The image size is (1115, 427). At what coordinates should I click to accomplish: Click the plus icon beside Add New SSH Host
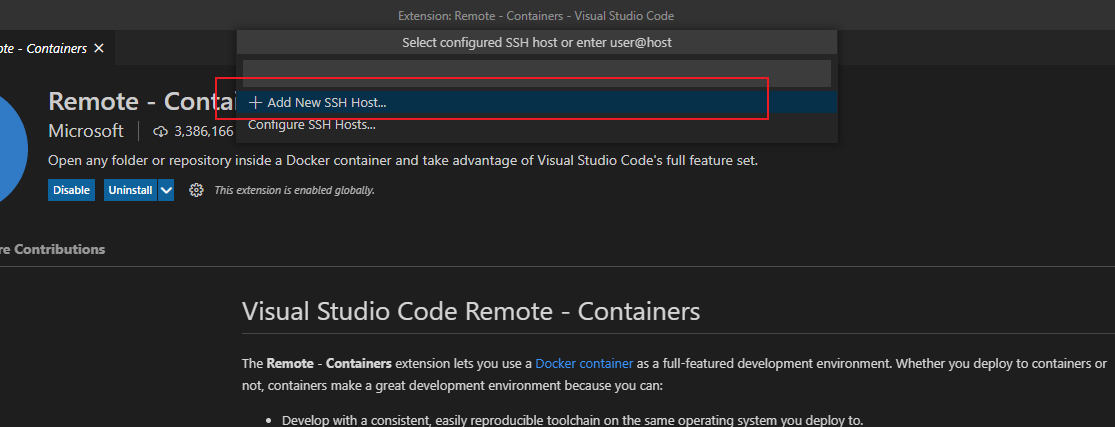click(x=255, y=102)
